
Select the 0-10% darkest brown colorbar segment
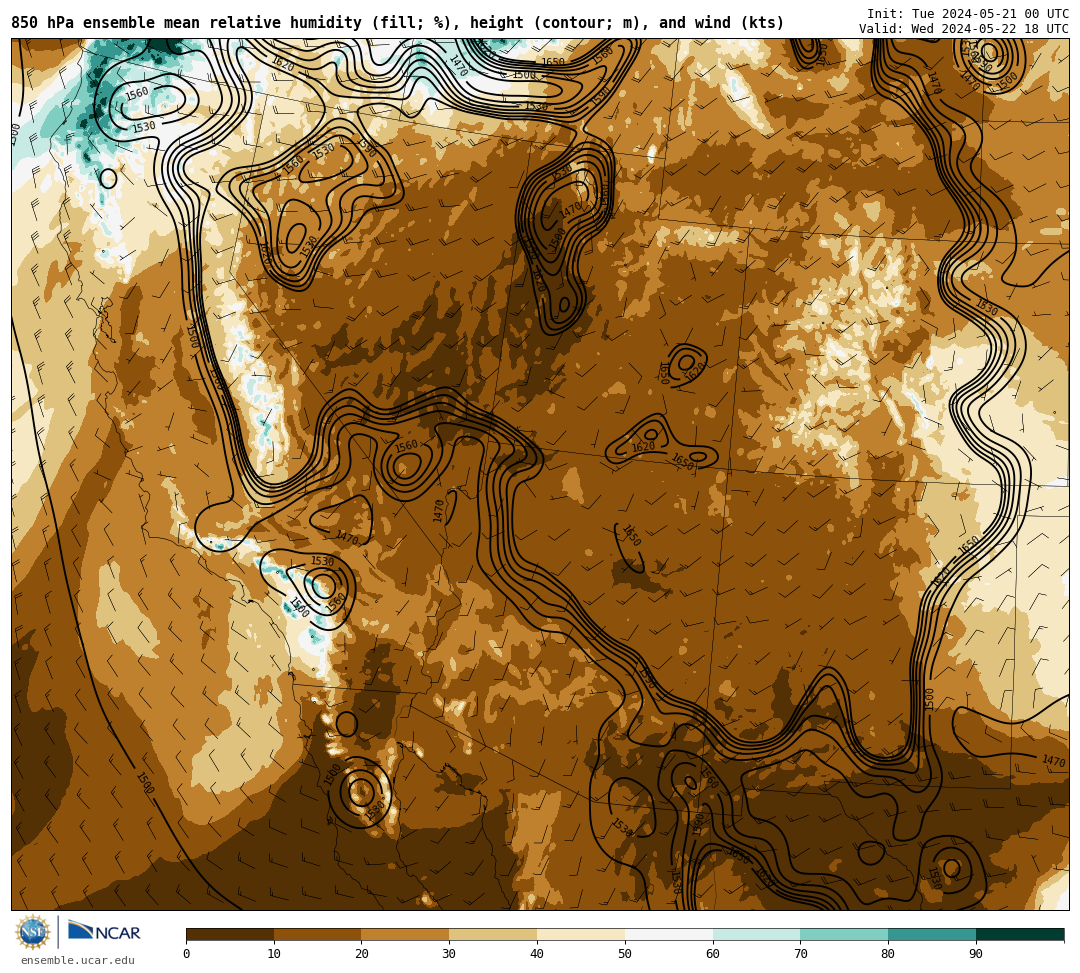pos(230,934)
